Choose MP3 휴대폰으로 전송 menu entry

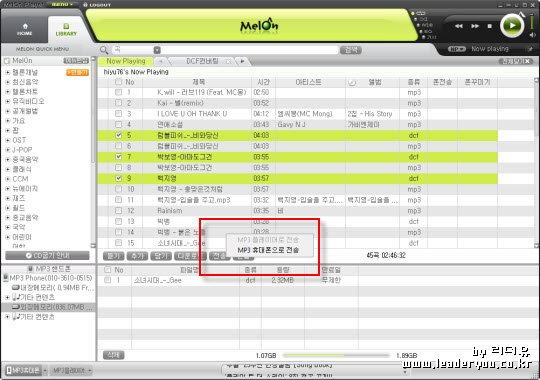pyautogui.click(x=269, y=250)
